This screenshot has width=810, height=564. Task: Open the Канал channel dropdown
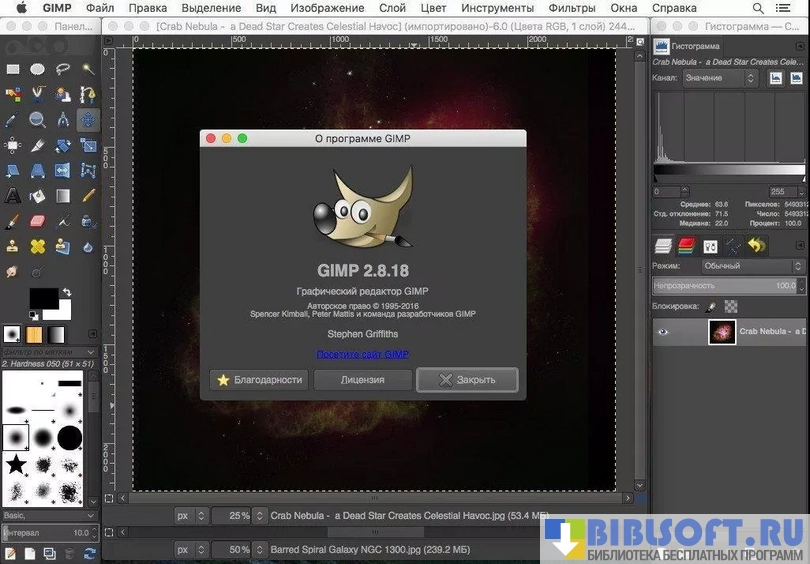(720, 78)
